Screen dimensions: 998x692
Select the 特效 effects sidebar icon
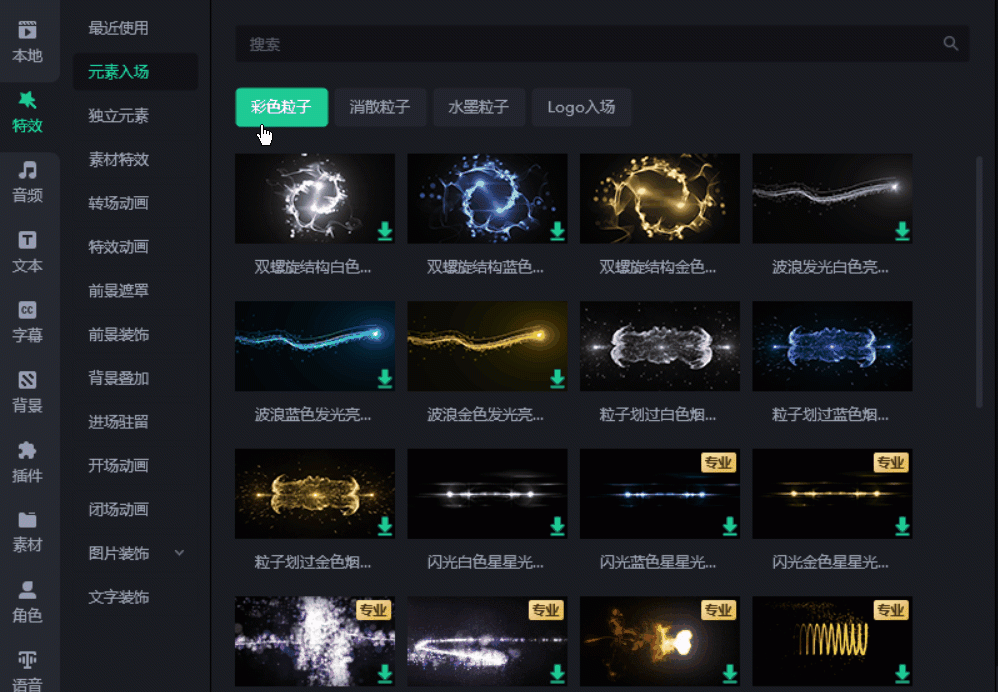tap(27, 111)
